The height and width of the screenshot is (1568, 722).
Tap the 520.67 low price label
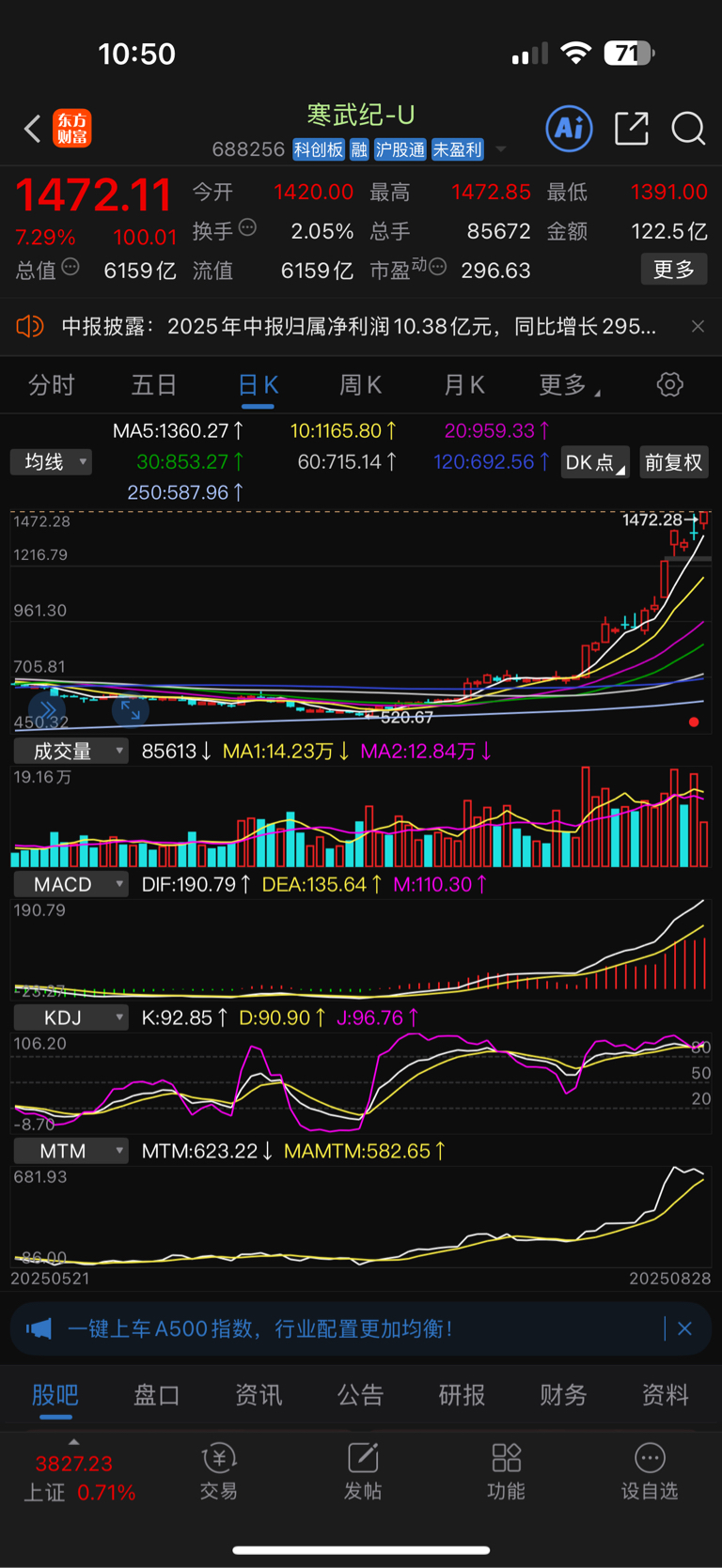[406, 717]
